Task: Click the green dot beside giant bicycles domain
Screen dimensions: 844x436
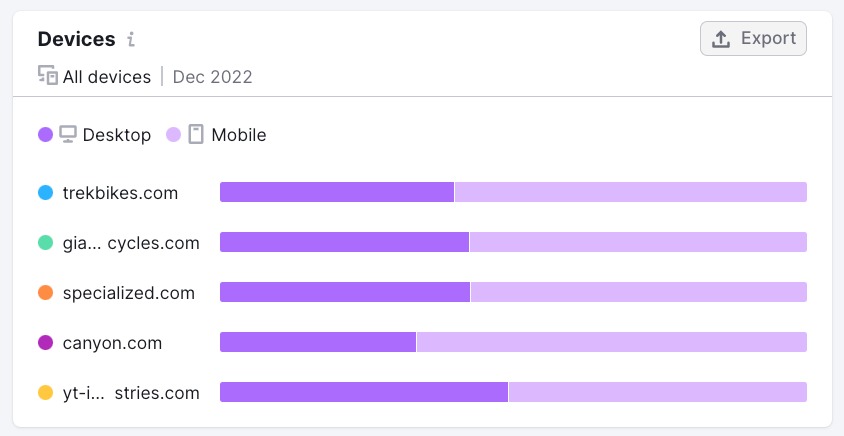Action: [x=45, y=242]
